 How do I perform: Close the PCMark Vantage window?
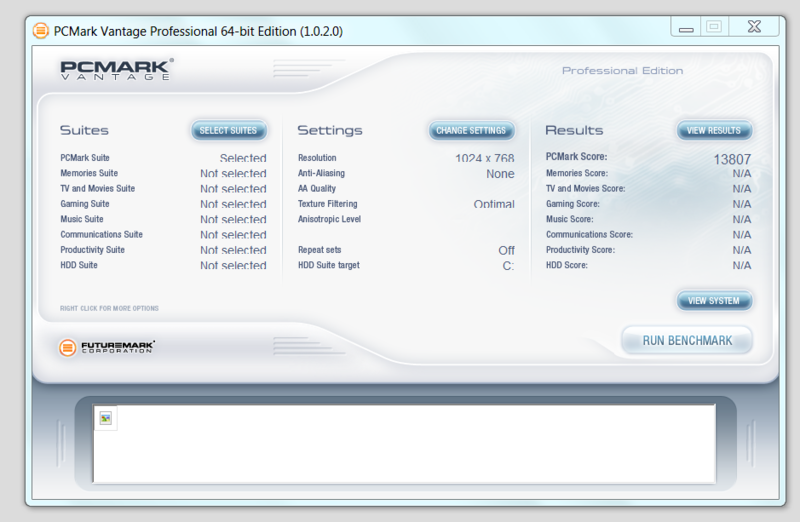pos(754,27)
